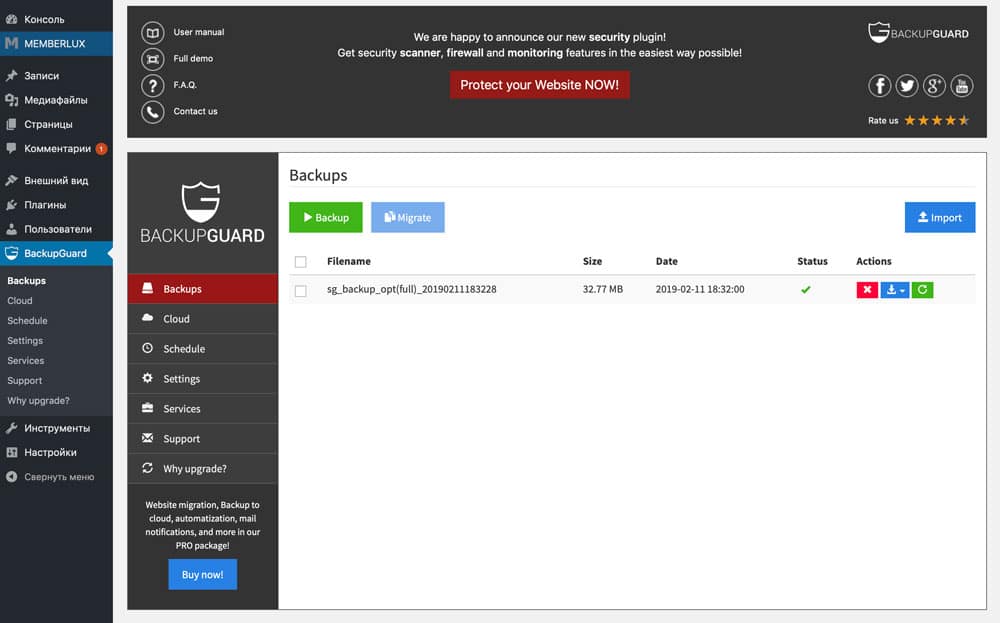The image size is (1000, 623).
Task: Start a new backup with green Backup button
Action: point(326,217)
